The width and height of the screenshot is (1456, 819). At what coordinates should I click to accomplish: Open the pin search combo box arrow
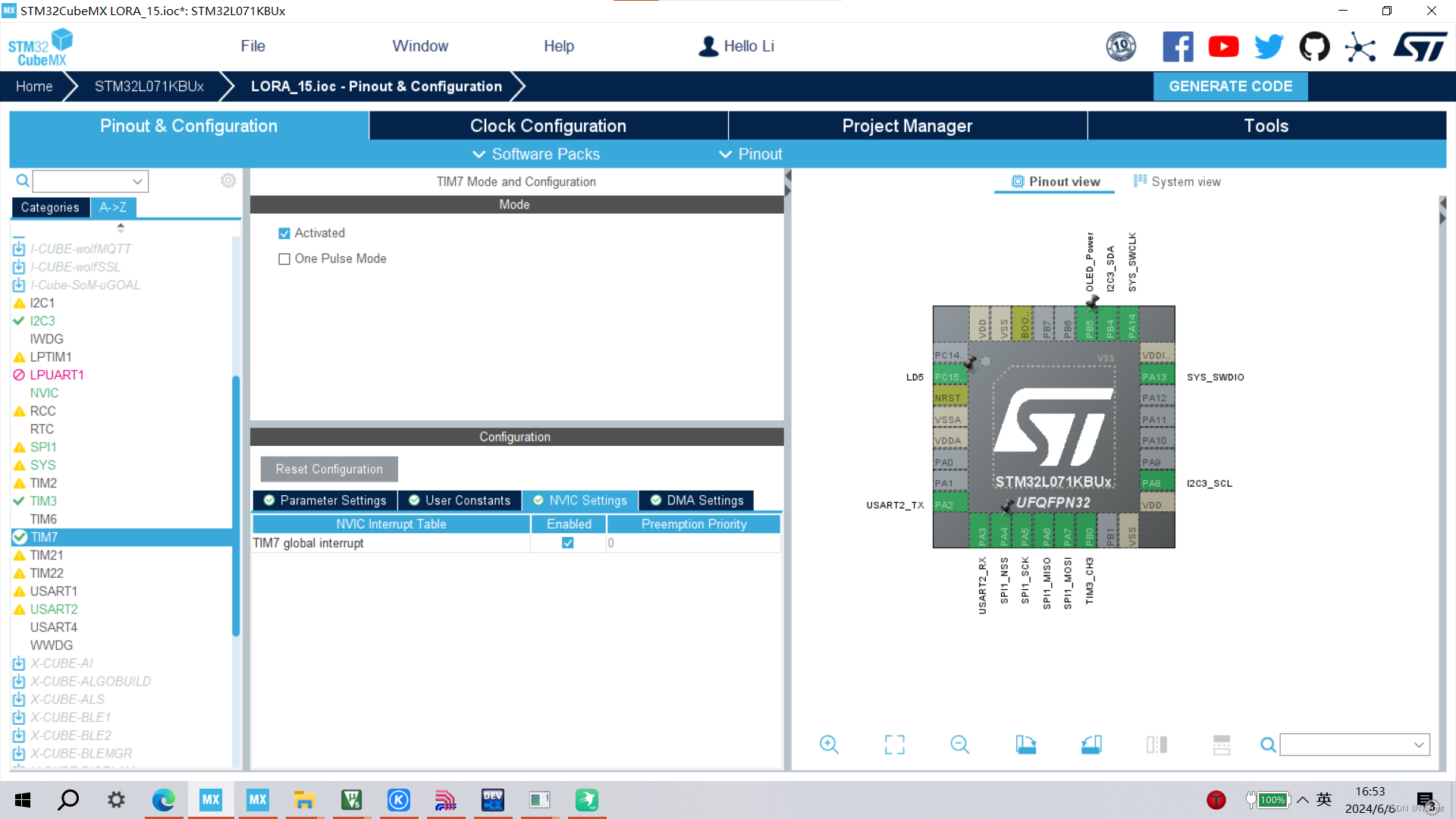pyautogui.click(x=1419, y=745)
